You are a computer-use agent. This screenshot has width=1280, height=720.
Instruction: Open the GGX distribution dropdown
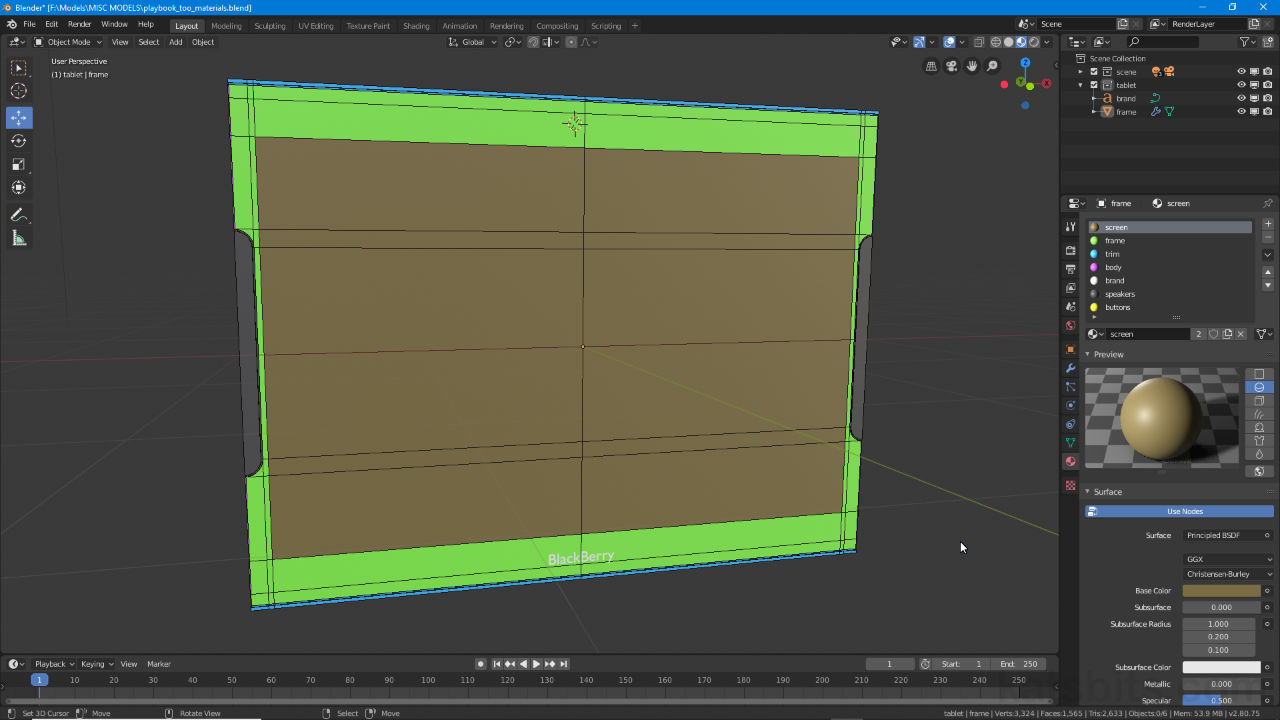click(x=1228, y=560)
